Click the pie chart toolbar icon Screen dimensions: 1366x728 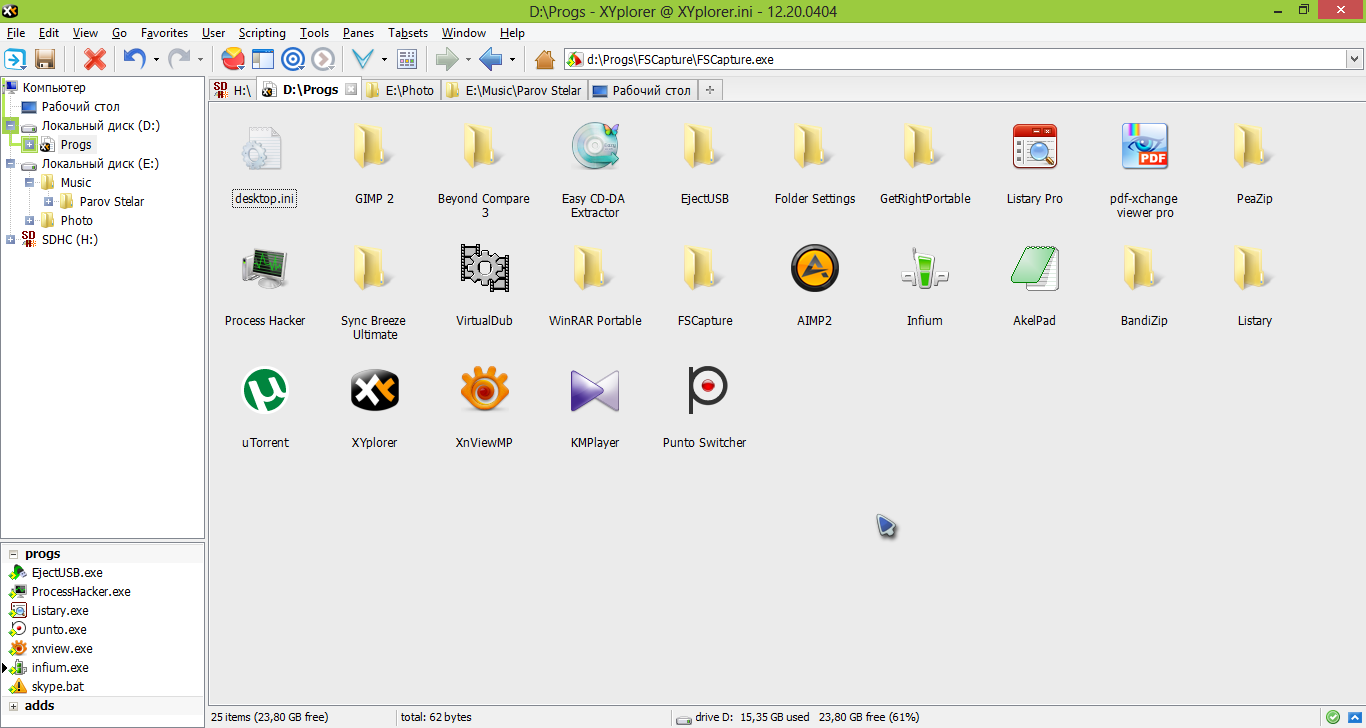232,59
